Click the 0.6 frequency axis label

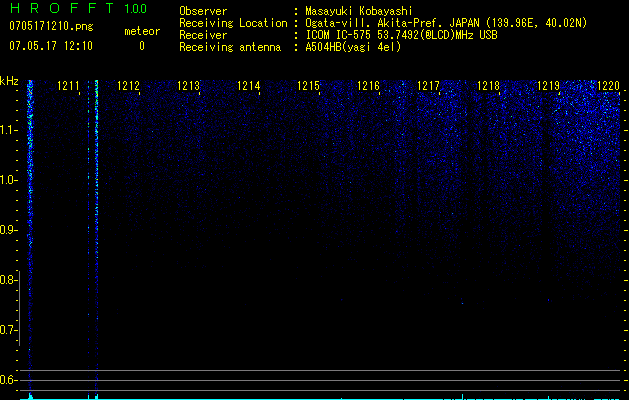(8, 380)
